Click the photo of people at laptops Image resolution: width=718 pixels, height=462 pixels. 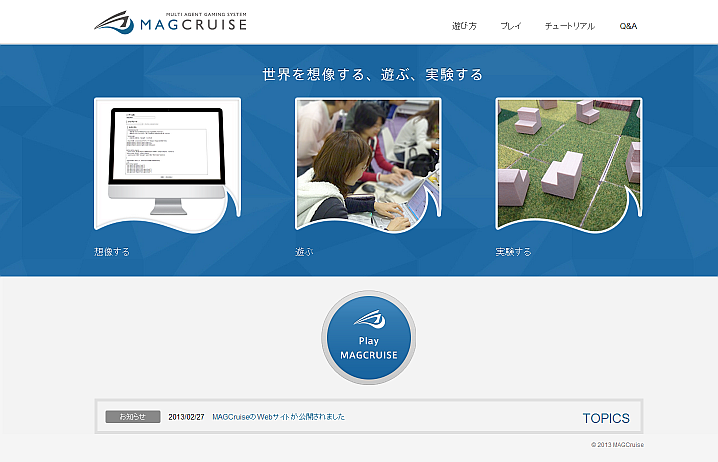[369, 164]
